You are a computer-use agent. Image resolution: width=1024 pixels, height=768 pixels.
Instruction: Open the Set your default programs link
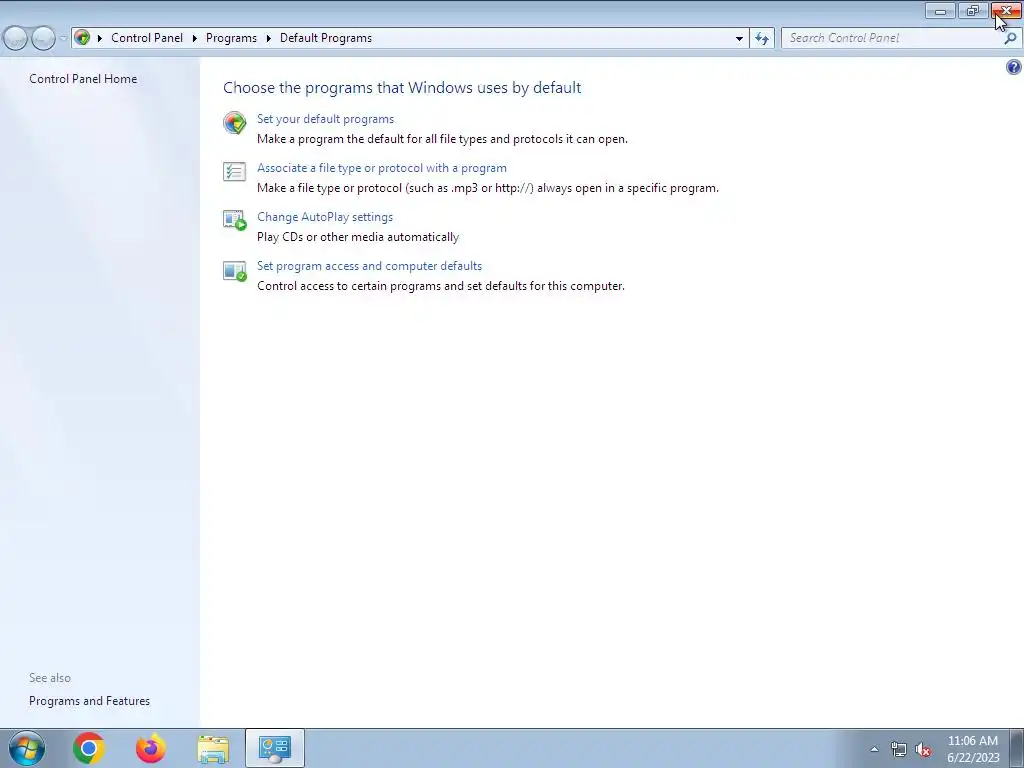coord(325,119)
